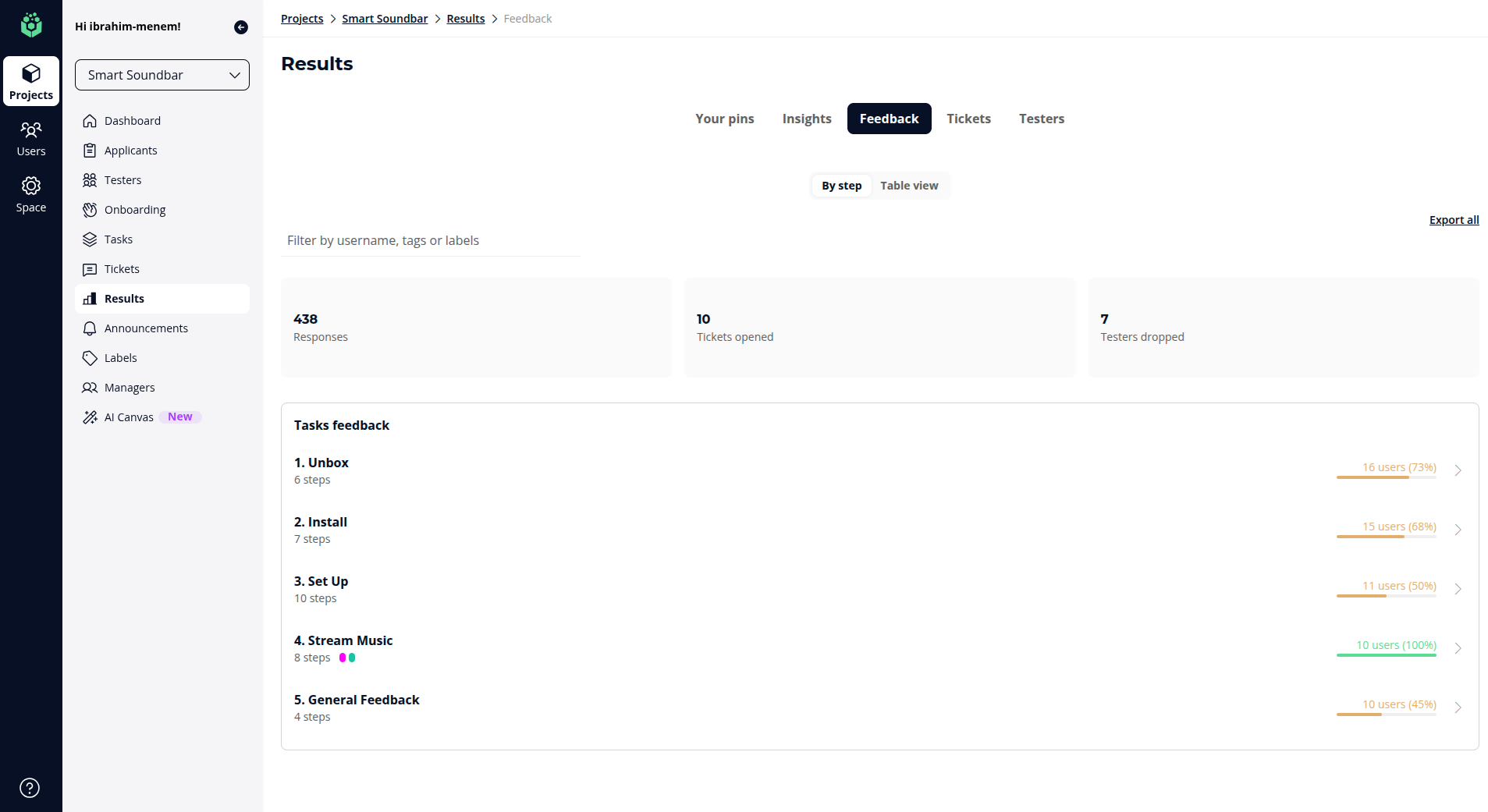Open the 3. Set Up task row
The height and width of the screenshot is (812, 1488).
tap(879, 589)
